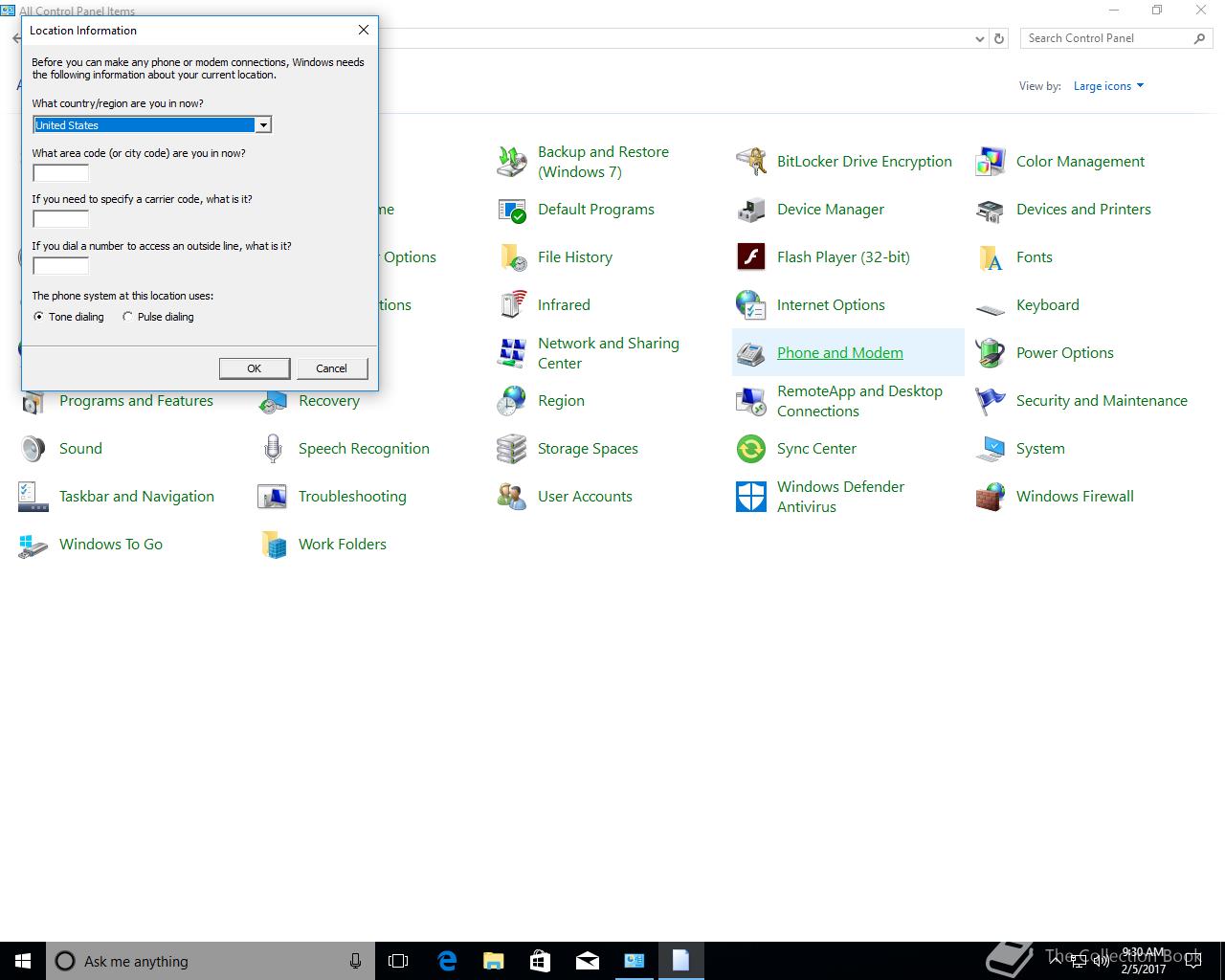
Task: Open the Windows Start menu
Action: pyautogui.click(x=23, y=961)
